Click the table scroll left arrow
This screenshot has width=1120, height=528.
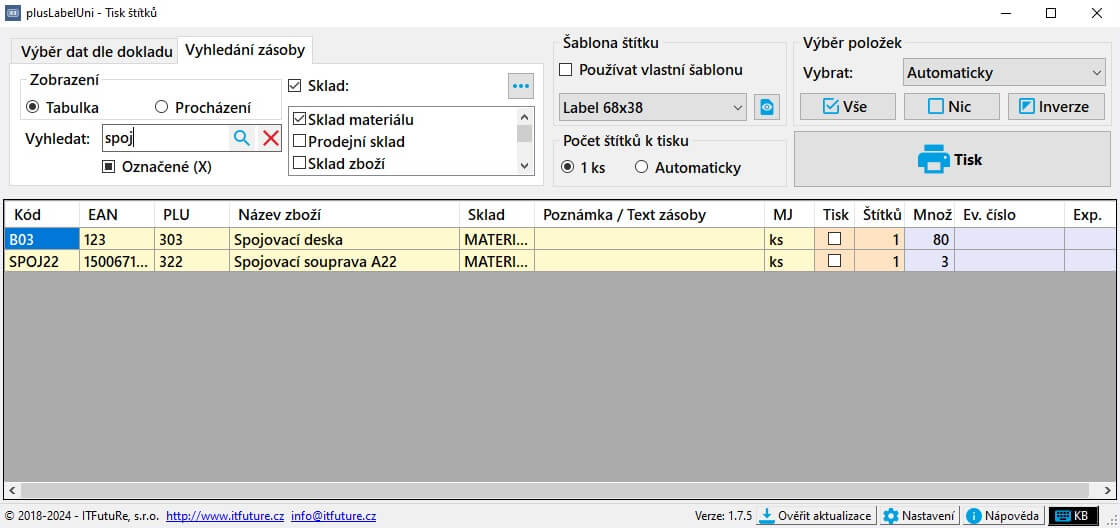click(12, 490)
